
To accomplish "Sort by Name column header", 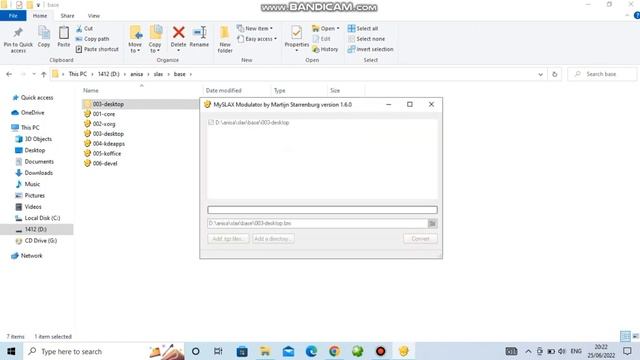I will [x=91, y=90].
